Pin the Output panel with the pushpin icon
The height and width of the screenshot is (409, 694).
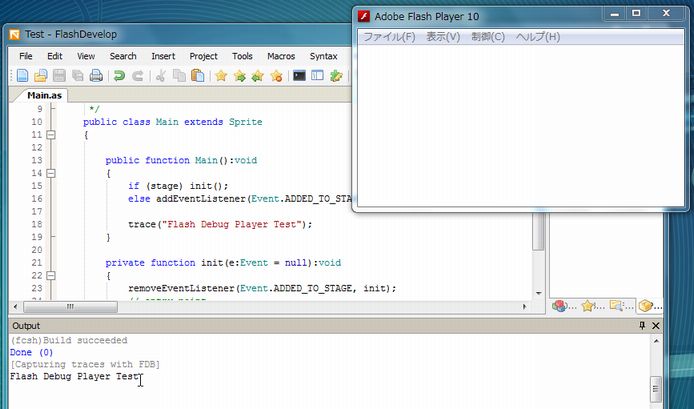pos(642,326)
